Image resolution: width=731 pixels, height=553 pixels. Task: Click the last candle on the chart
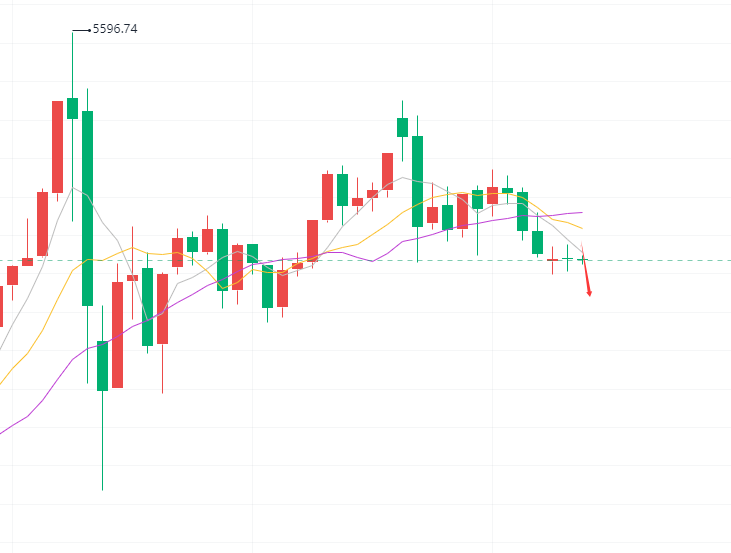[582, 259]
